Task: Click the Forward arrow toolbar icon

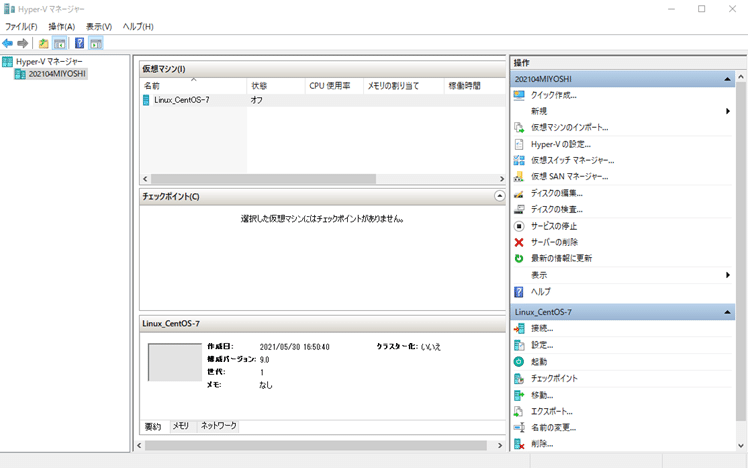Action: [22, 43]
